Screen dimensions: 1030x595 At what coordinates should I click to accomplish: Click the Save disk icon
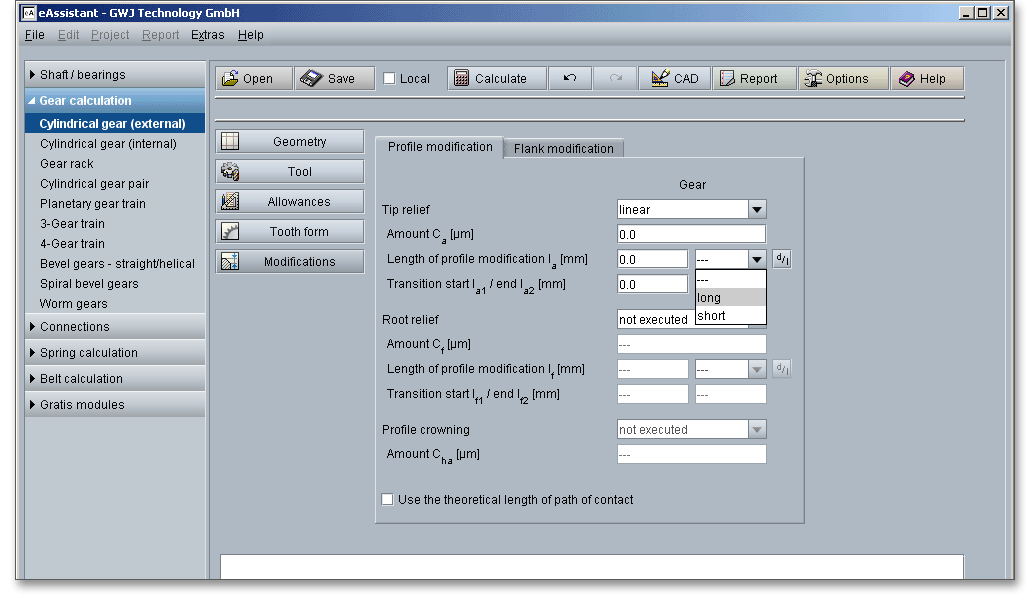(311, 79)
